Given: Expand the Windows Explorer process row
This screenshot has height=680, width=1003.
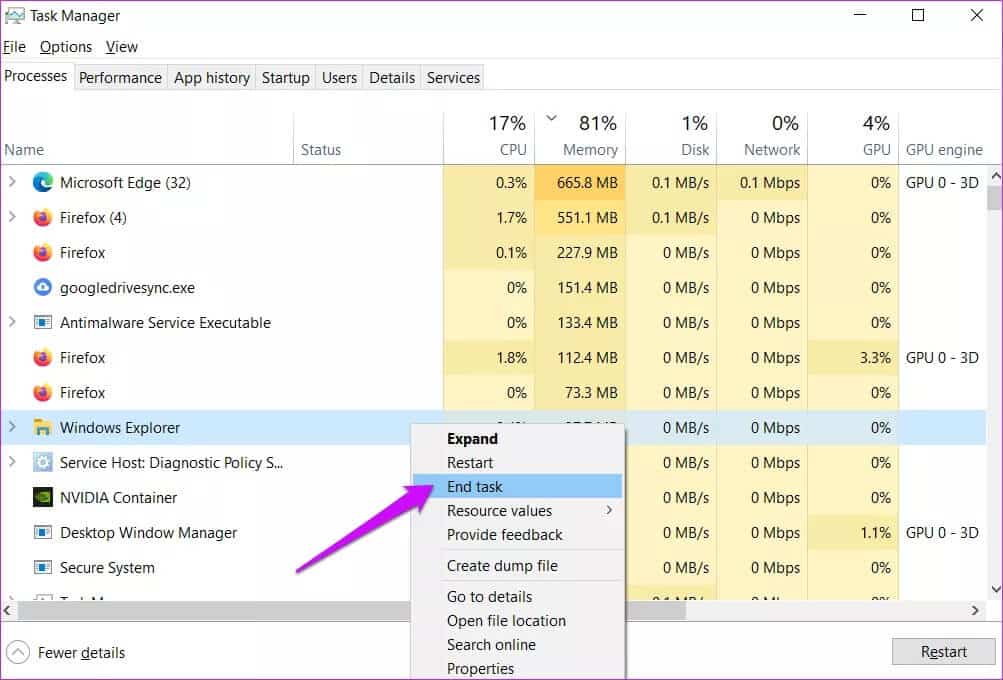Looking at the screenshot, I should point(12,427).
